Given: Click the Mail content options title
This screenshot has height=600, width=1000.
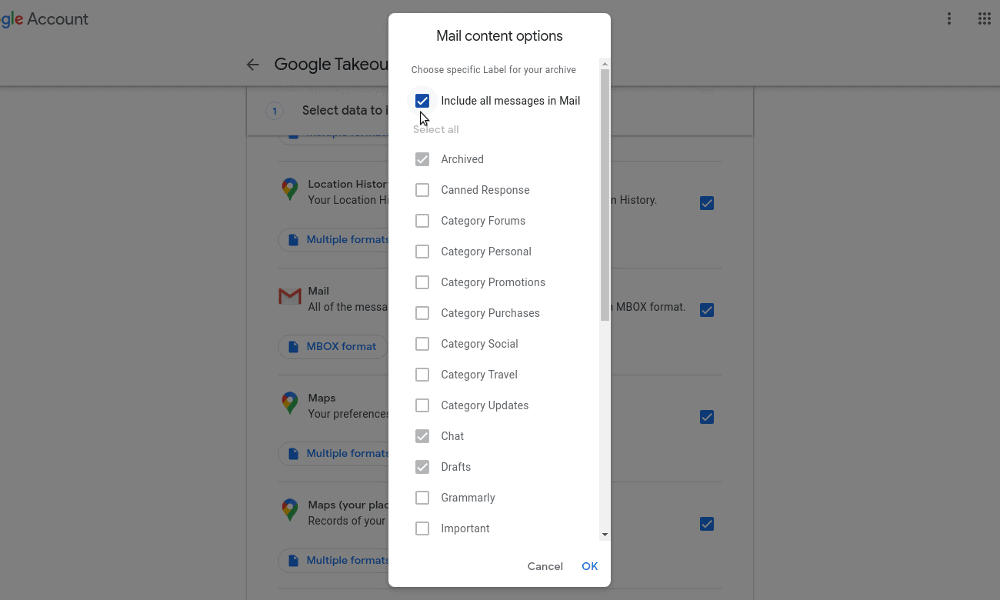Looking at the screenshot, I should (499, 36).
